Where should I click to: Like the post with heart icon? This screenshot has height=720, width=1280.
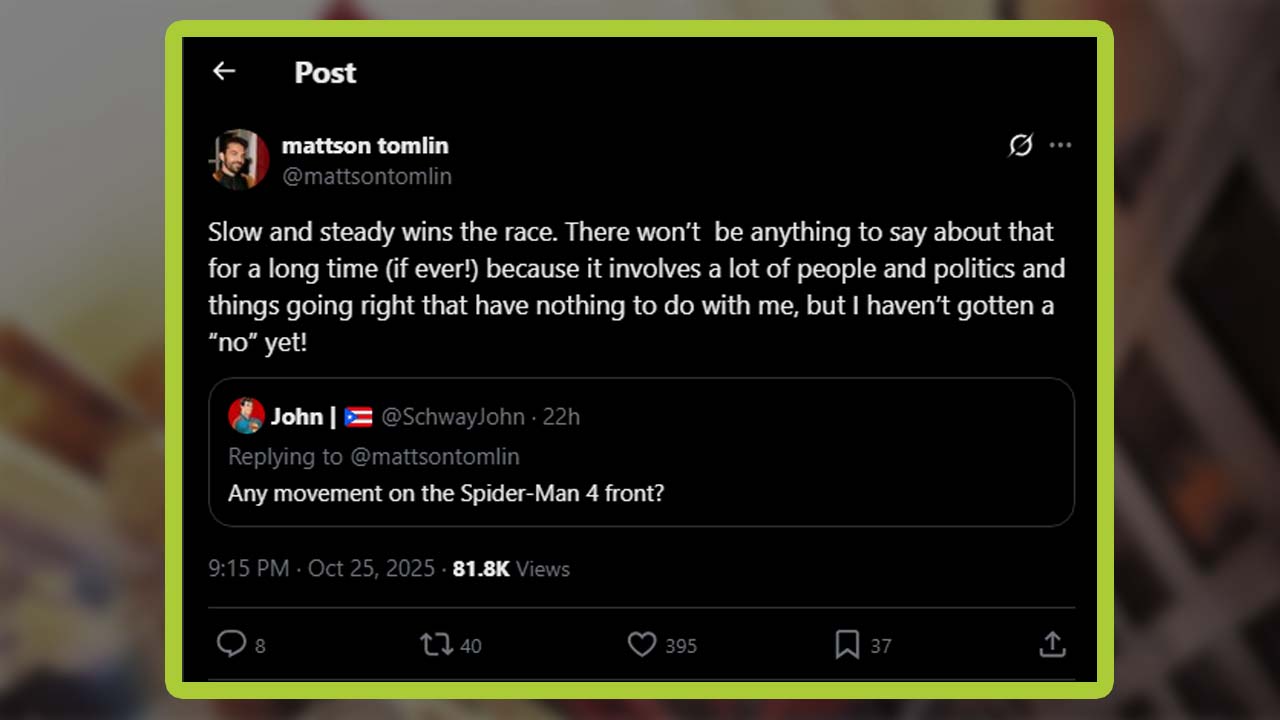(x=642, y=644)
